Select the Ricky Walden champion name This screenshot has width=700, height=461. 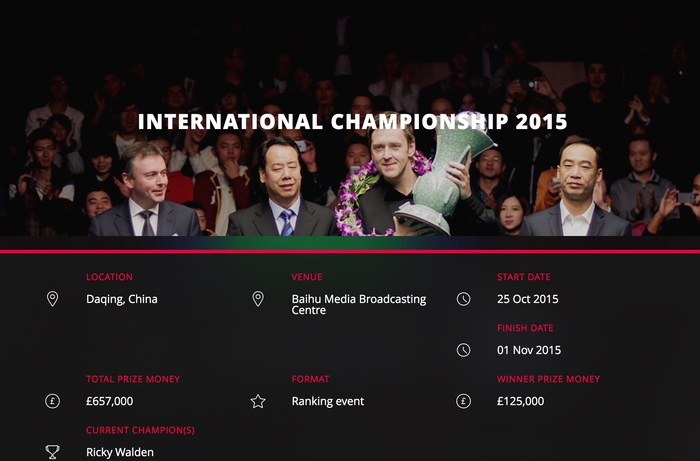click(x=120, y=452)
